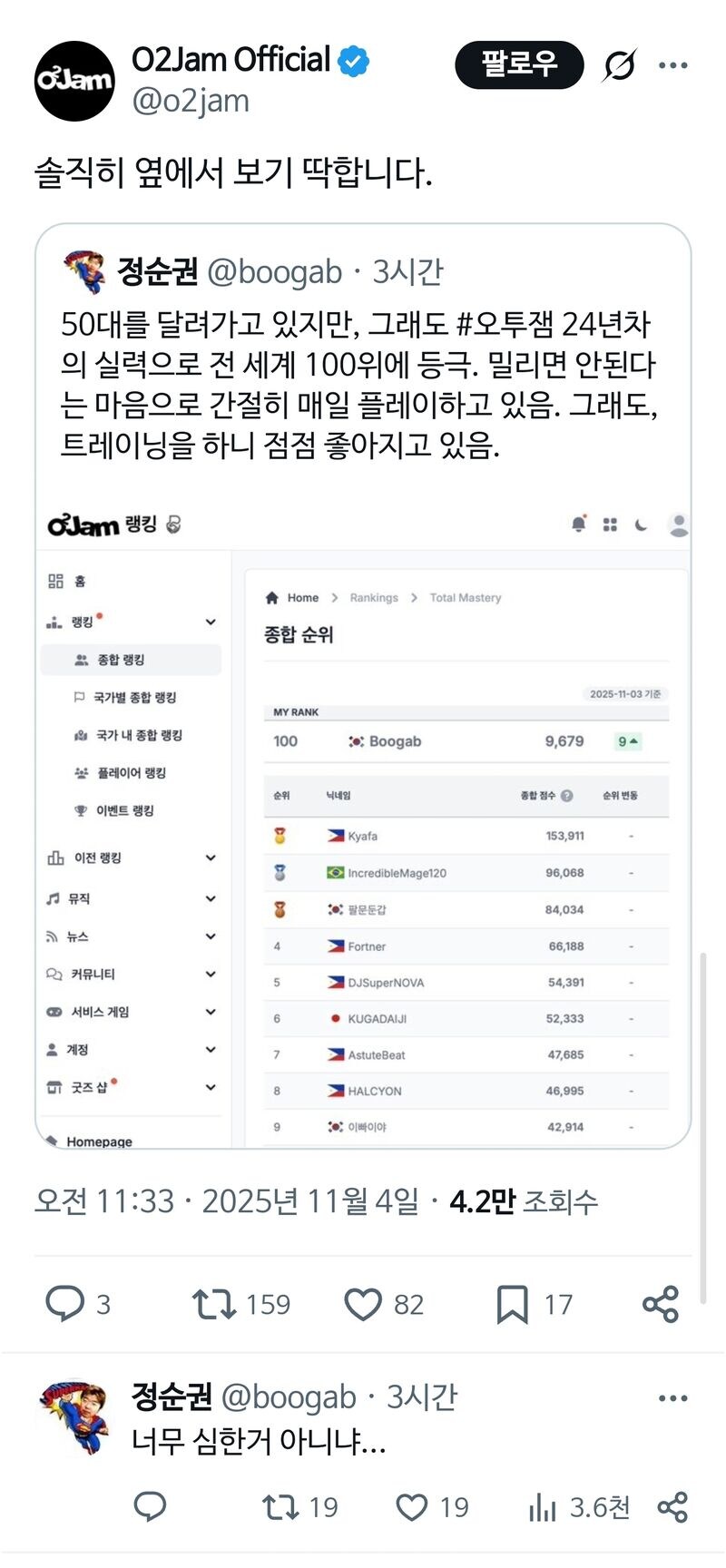Open the Rankings breadcrumb item

tap(373, 597)
